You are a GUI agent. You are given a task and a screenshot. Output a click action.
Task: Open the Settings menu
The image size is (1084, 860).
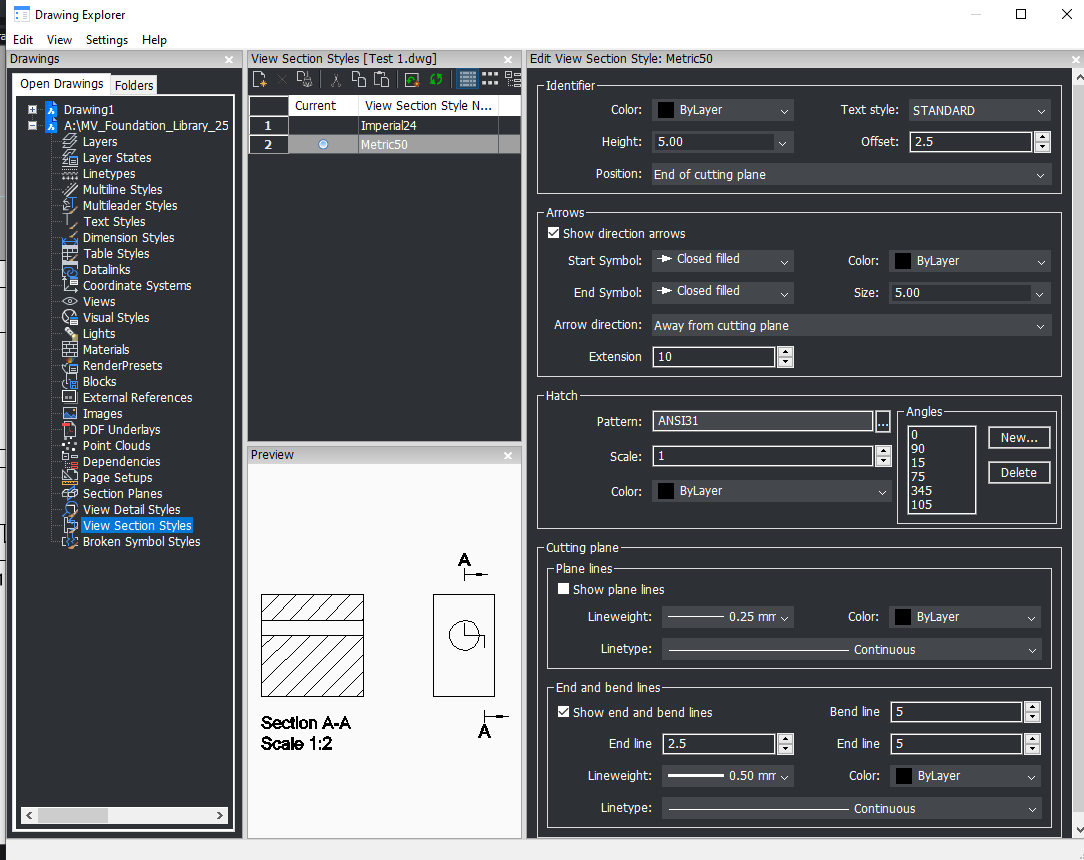106,40
